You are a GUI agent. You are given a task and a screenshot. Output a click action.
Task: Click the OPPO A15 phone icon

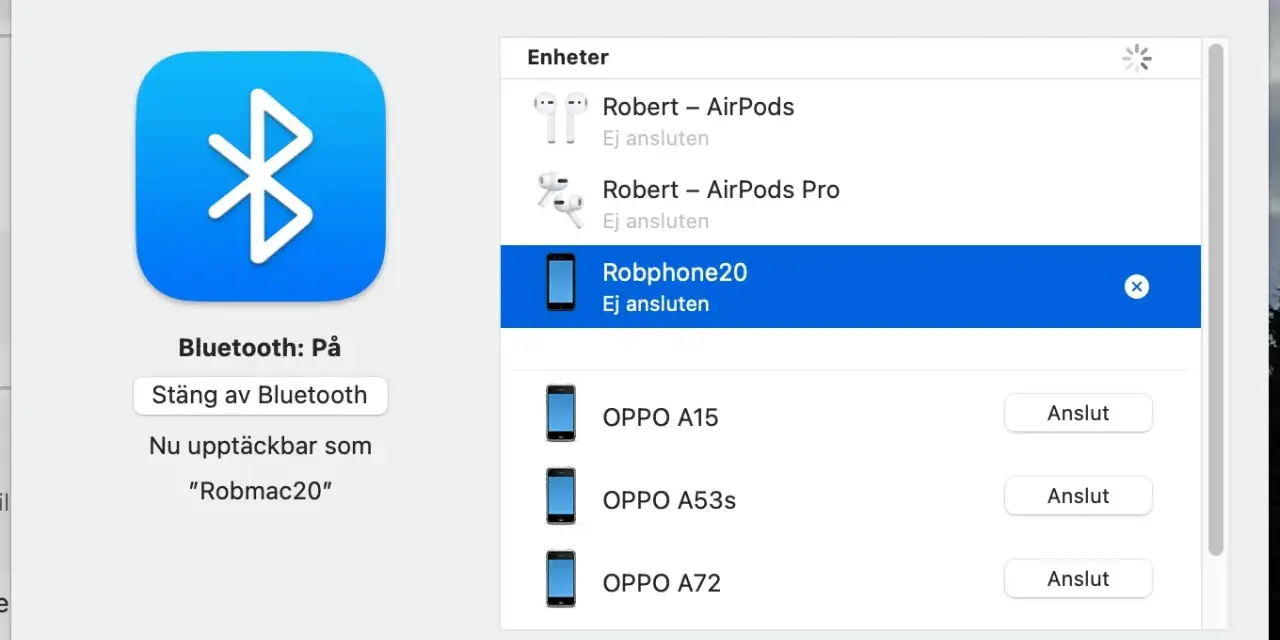pyautogui.click(x=560, y=413)
